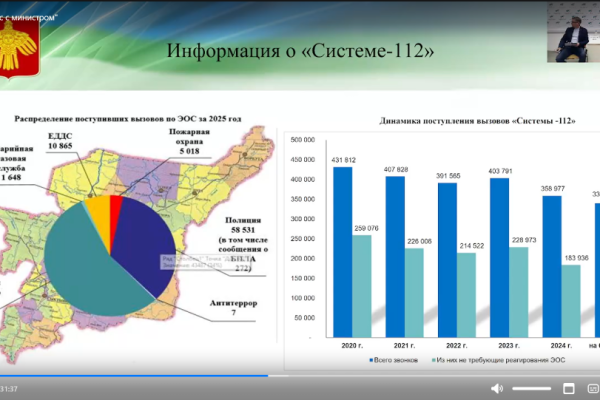Screen dimensions: 600x400
Task: Click the slide title «Системе-112»
Action: (300, 51)
